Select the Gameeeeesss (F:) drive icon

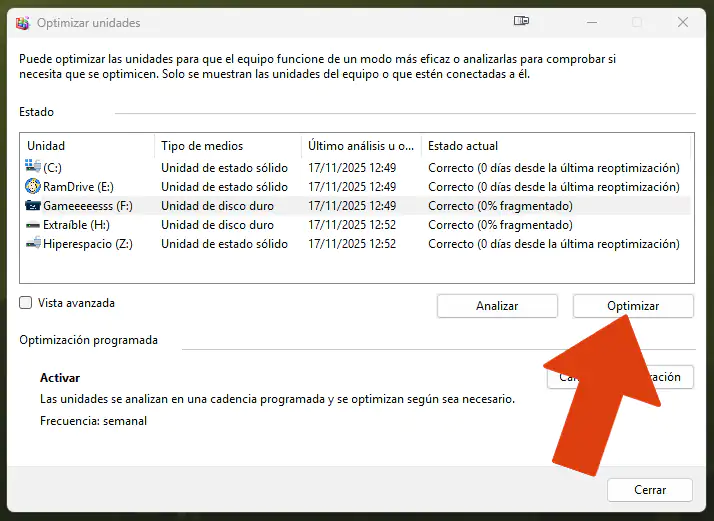point(33,205)
